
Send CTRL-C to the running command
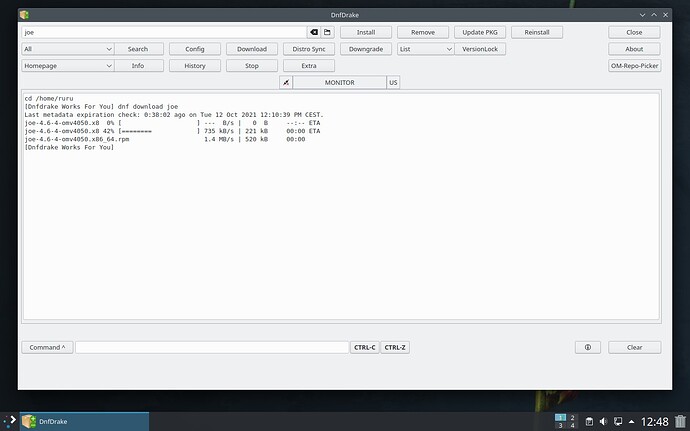point(364,347)
